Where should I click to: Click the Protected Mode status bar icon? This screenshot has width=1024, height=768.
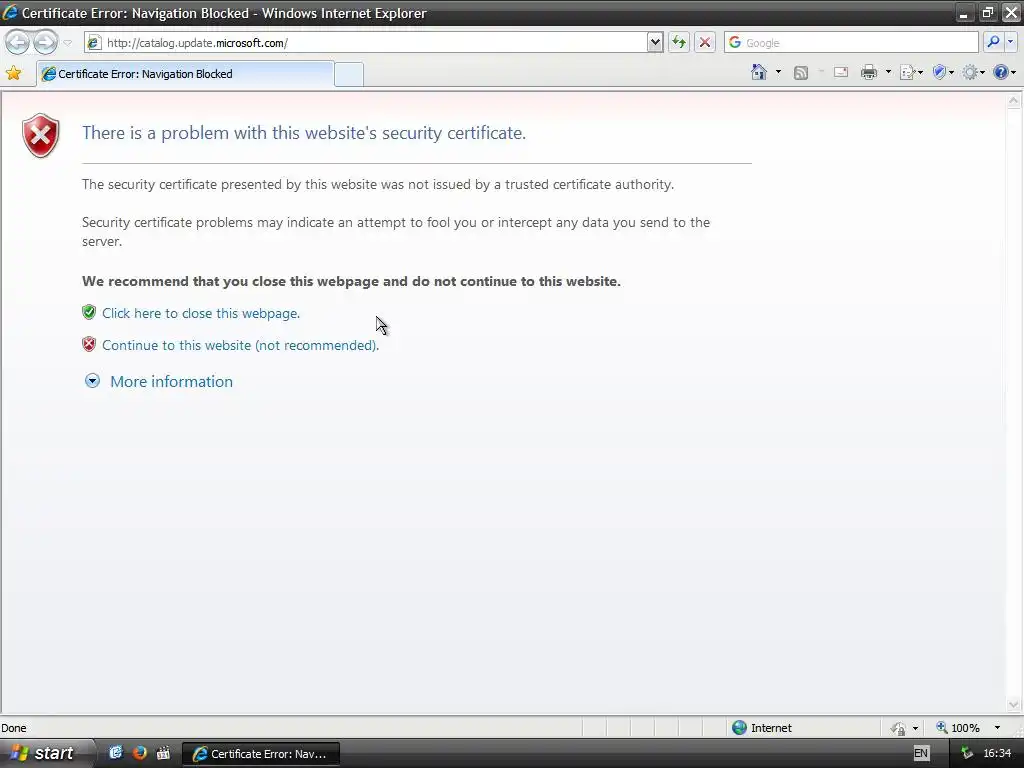(x=899, y=728)
